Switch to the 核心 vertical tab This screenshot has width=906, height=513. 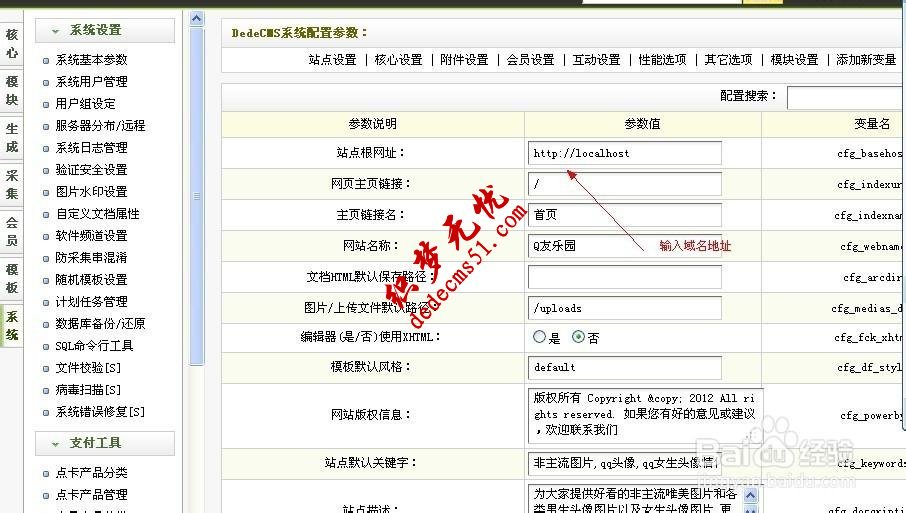coord(12,43)
